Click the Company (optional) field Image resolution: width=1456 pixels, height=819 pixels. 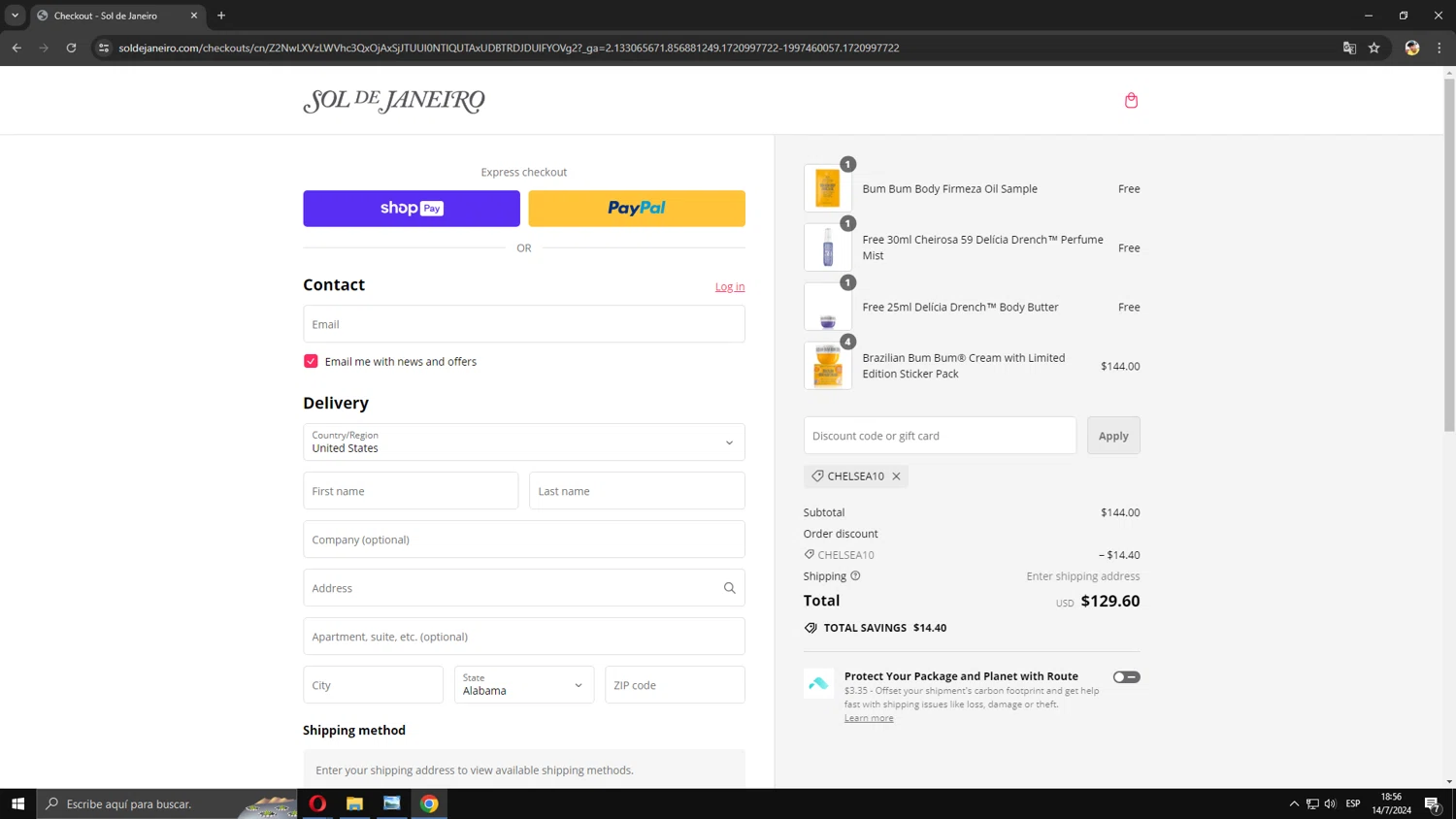(524, 540)
